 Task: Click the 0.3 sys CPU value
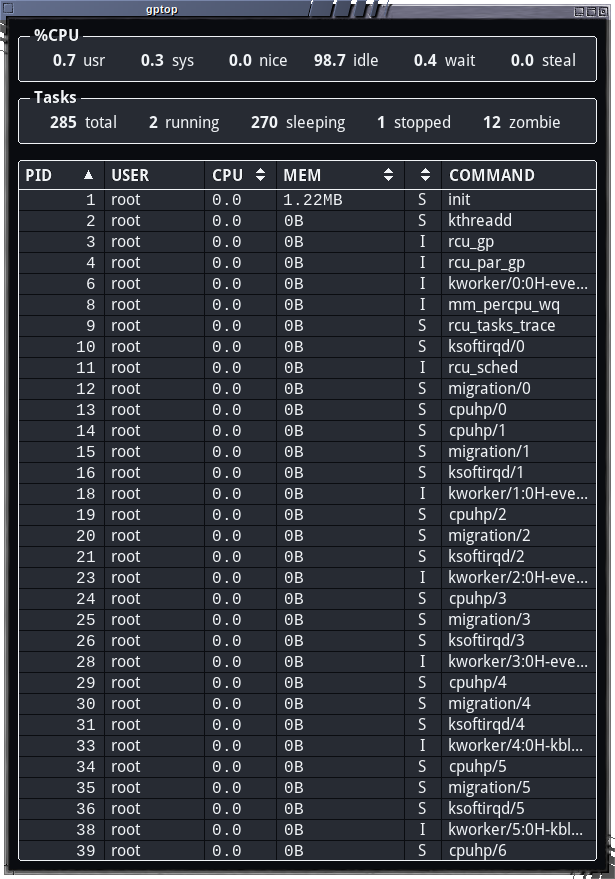click(167, 61)
